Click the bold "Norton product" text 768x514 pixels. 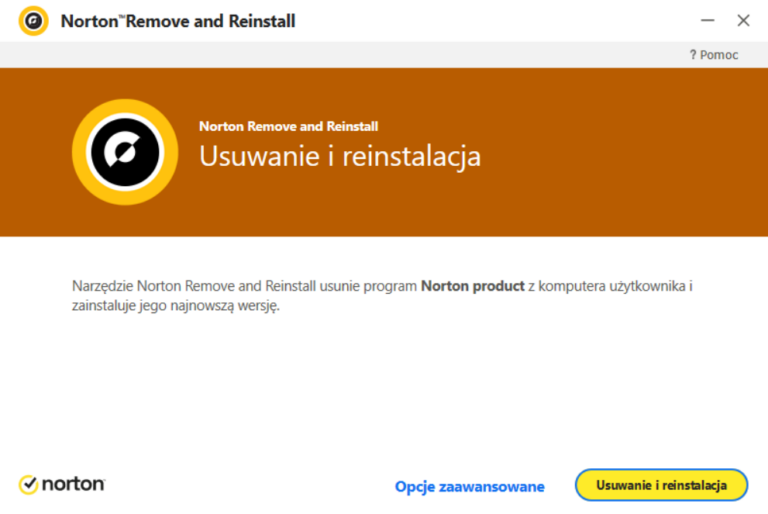(473, 286)
